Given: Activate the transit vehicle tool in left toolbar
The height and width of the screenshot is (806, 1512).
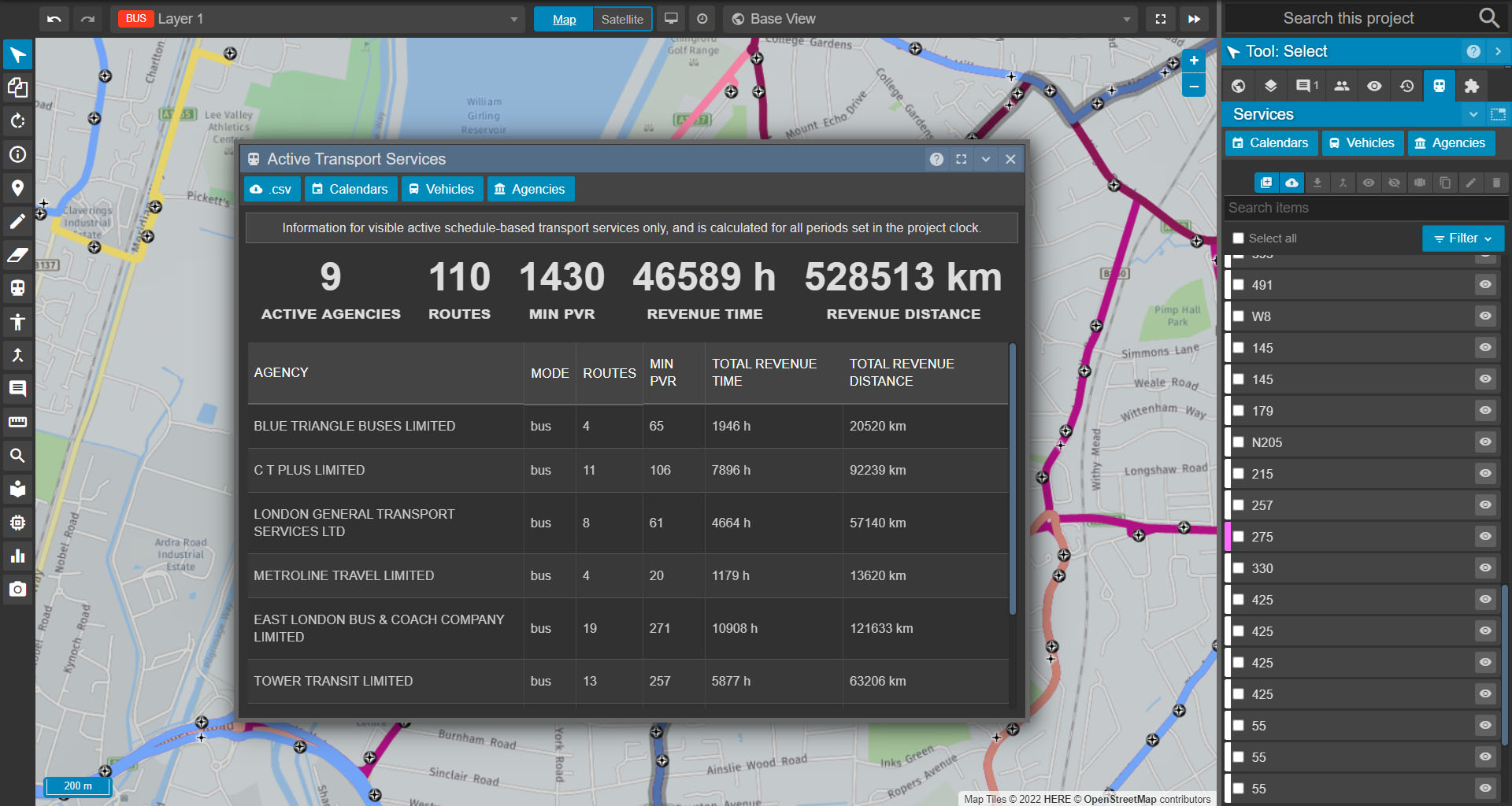Looking at the screenshot, I should tap(17, 288).
